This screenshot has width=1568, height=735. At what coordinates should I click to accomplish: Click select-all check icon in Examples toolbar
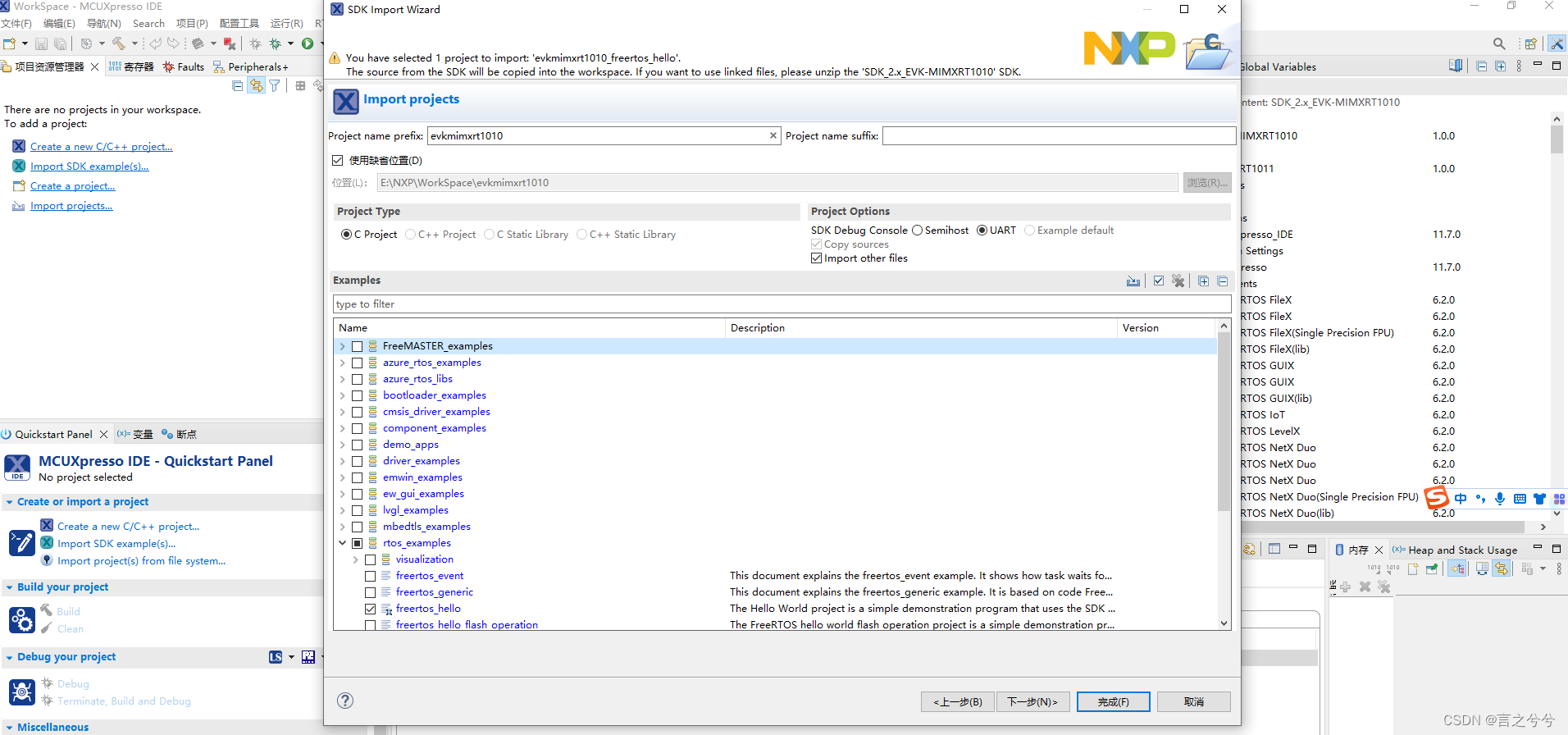1159,281
